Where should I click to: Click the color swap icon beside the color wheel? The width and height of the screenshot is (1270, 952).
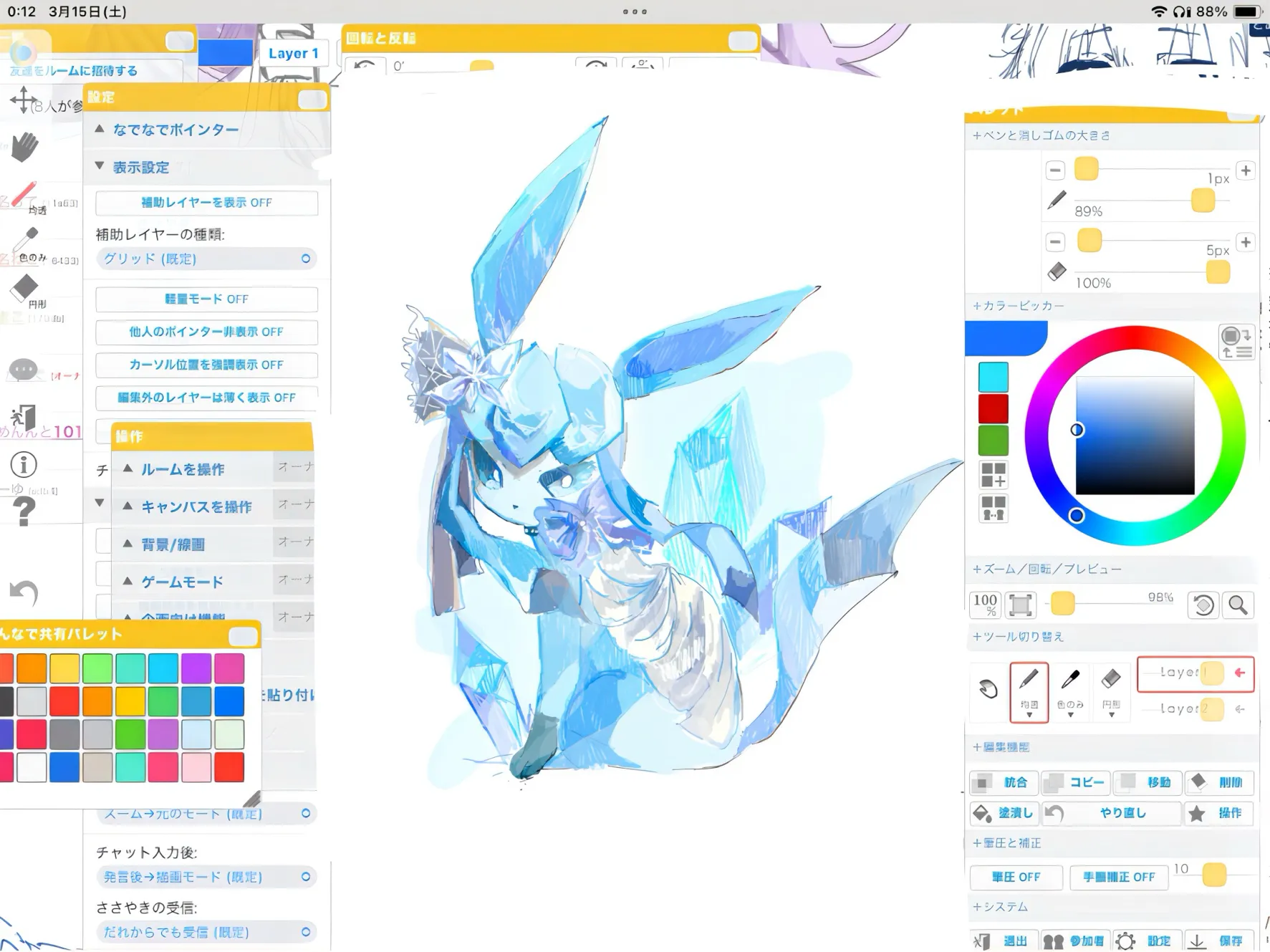tap(1236, 342)
